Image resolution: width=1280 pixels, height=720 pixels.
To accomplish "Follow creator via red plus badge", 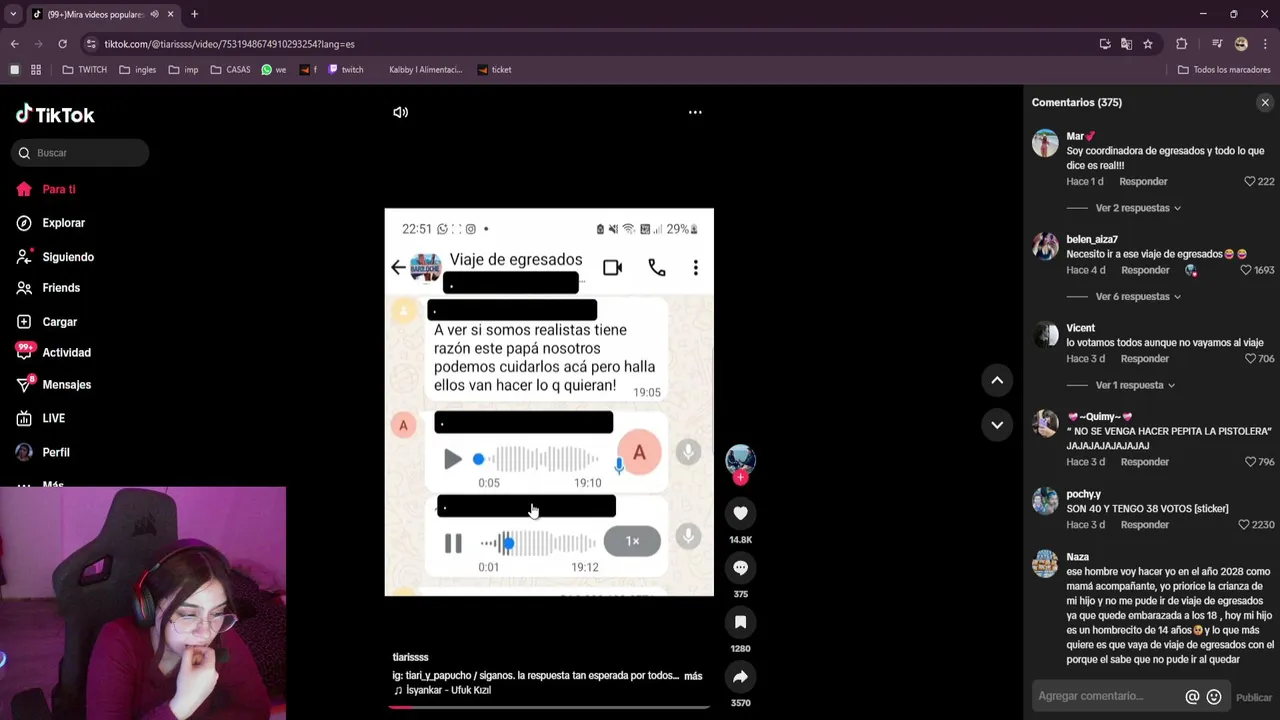I will (740, 478).
